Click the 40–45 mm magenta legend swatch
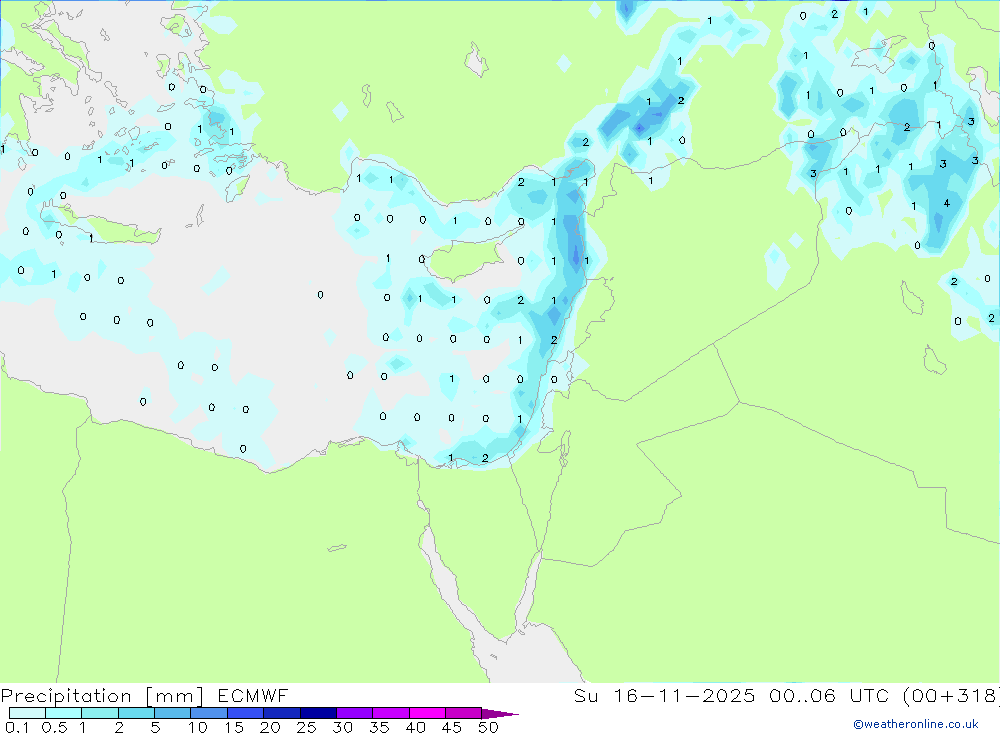1000x733 pixels. [x=427, y=713]
